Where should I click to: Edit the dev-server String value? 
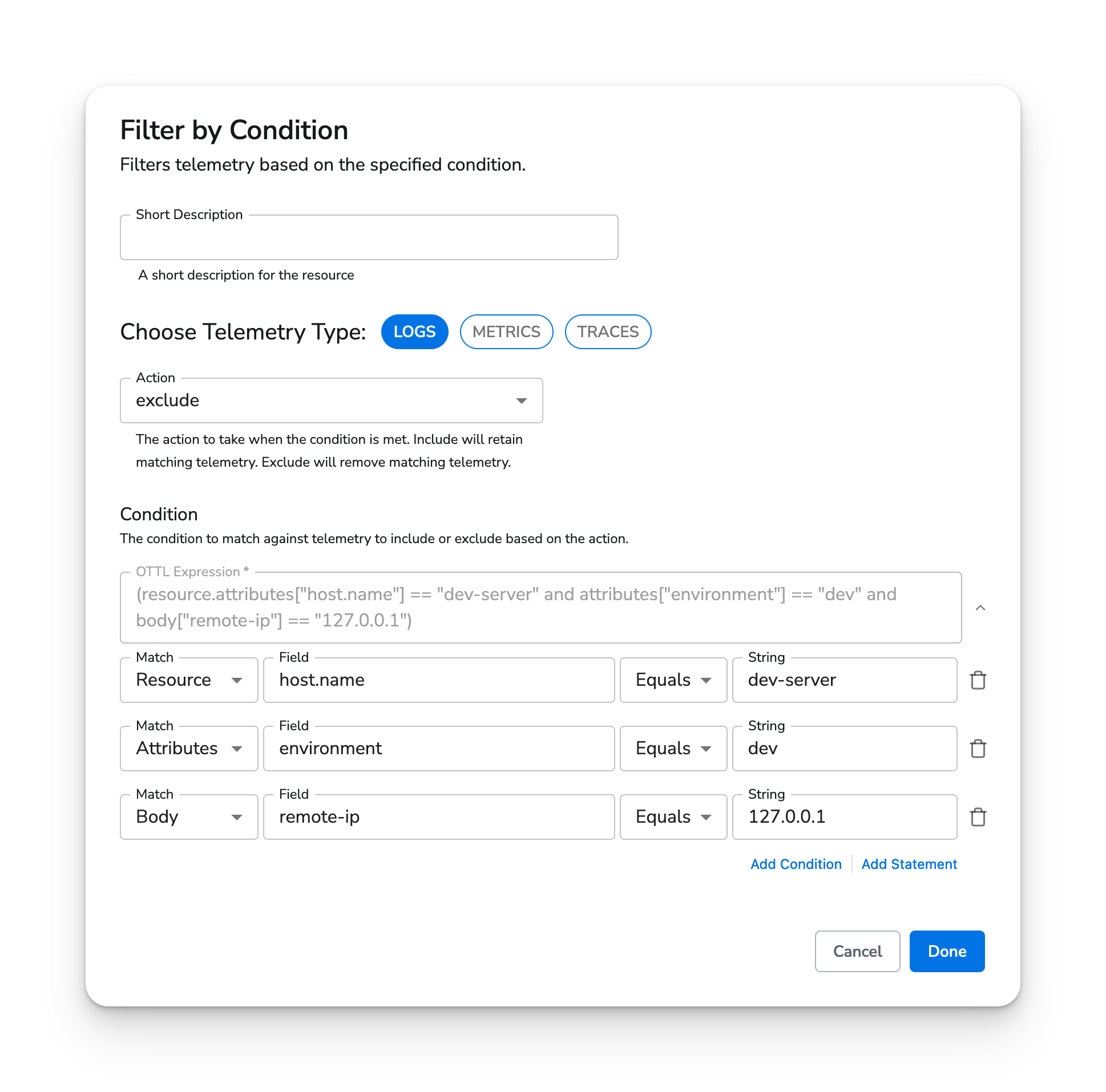(x=845, y=680)
